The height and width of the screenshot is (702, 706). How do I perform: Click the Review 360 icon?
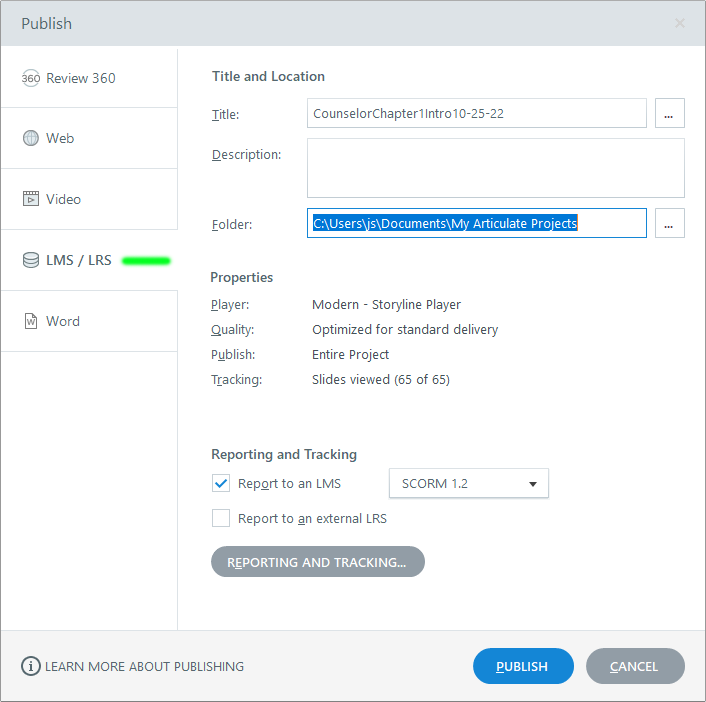[31, 78]
